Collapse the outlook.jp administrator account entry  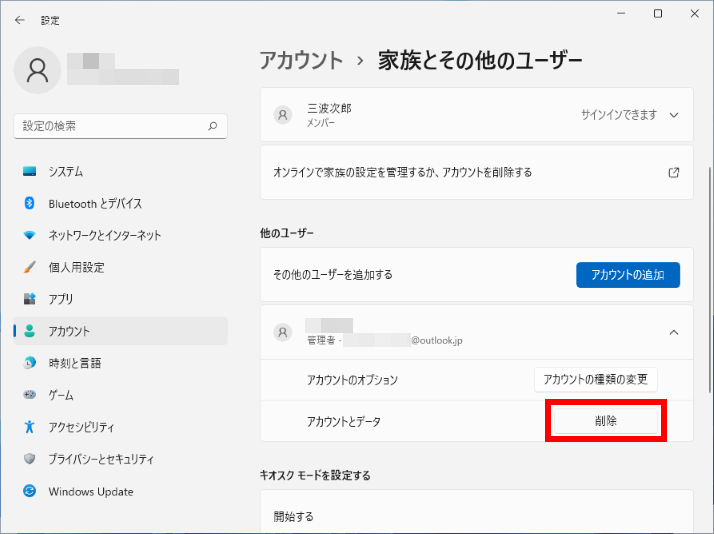pos(674,333)
